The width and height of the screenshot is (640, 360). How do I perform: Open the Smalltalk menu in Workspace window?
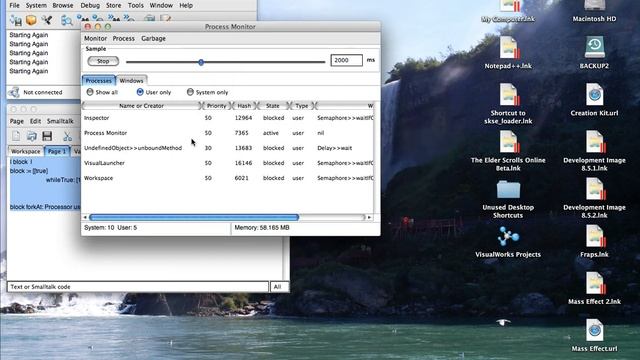(x=60, y=121)
